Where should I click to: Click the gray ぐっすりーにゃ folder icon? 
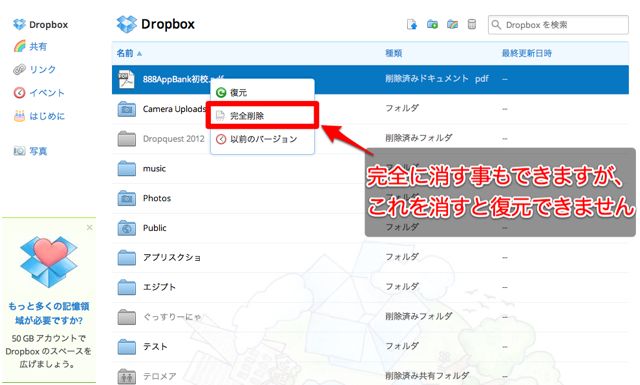(x=127, y=317)
